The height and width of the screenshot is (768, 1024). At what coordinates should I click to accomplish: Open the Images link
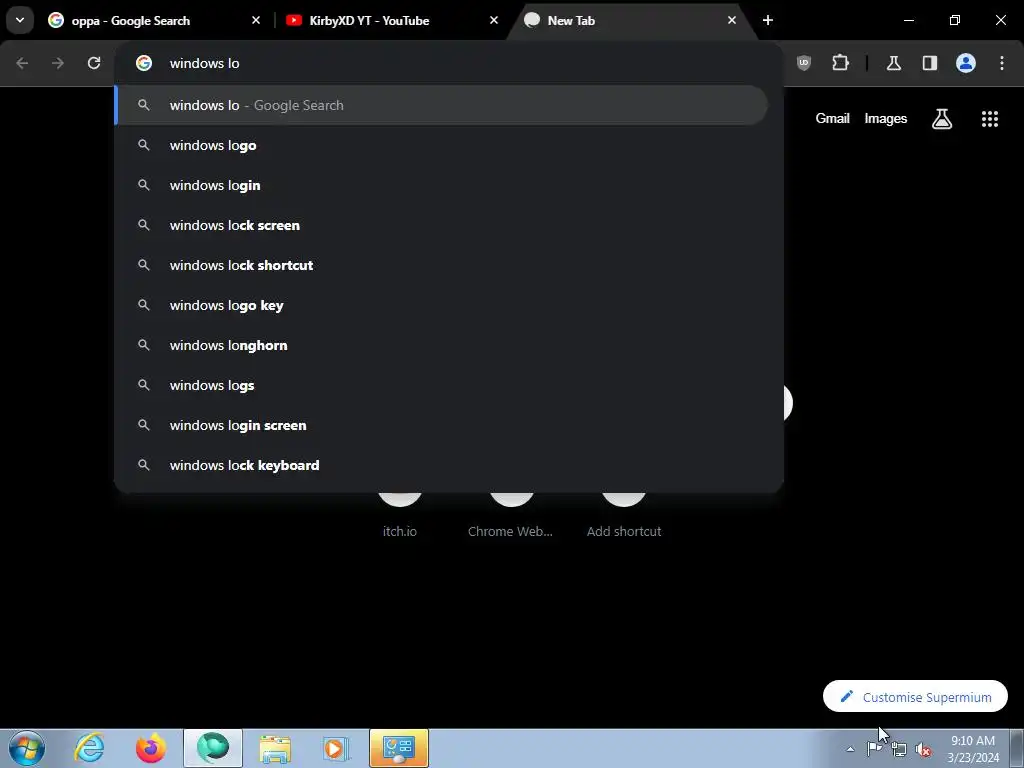[x=886, y=118]
